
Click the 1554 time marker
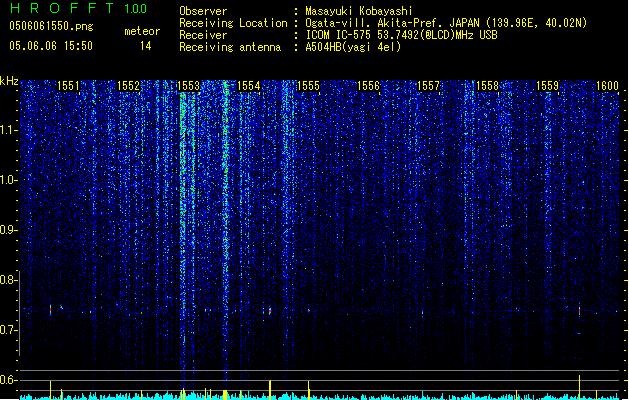[249, 86]
